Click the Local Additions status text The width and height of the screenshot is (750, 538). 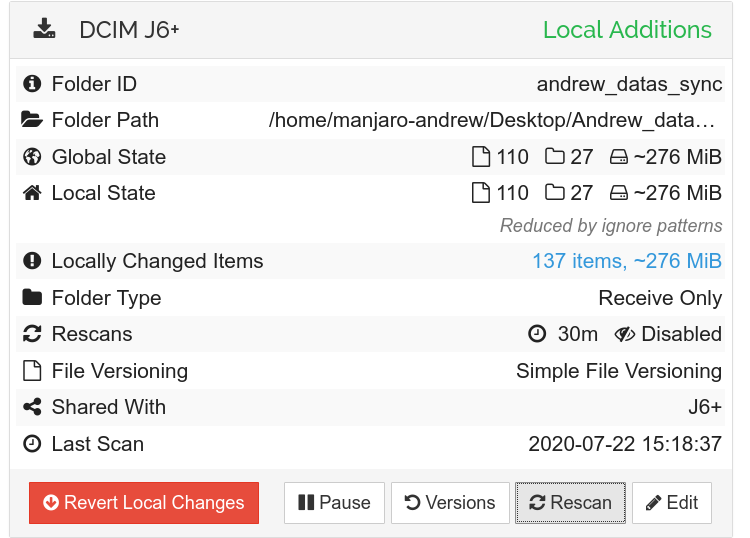point(627,30)
